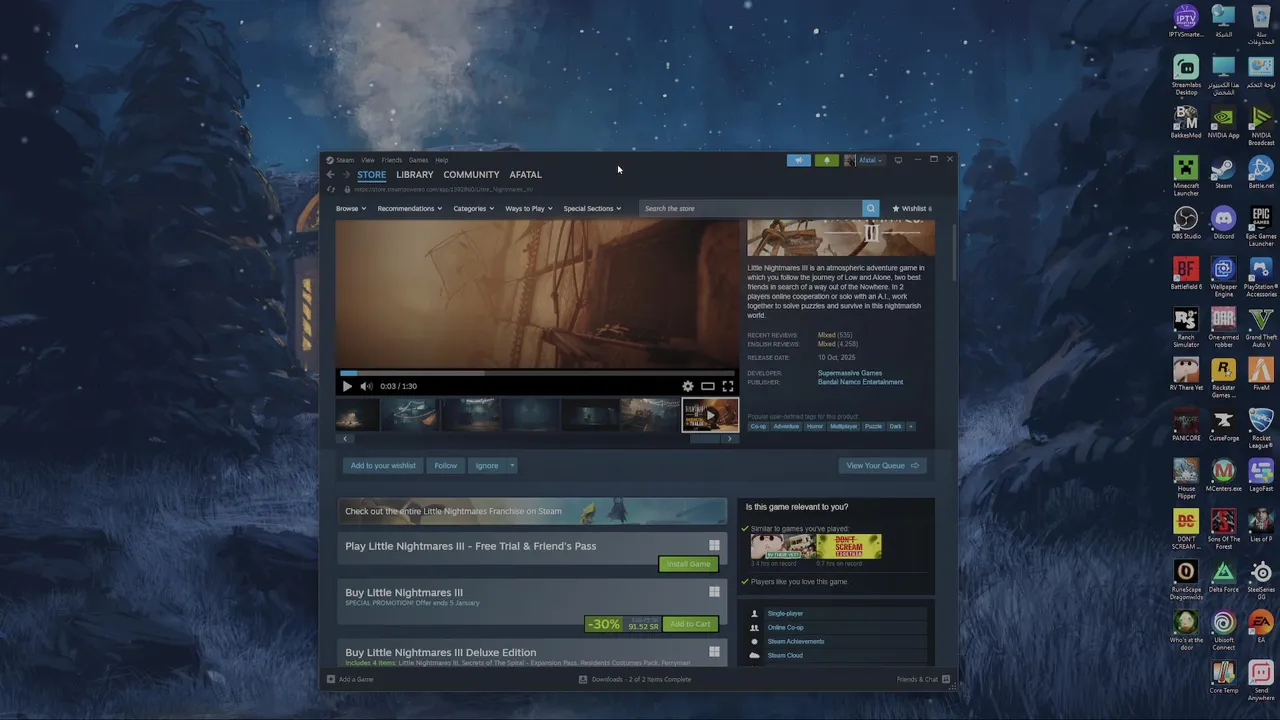Open the Single-player feature link
The image size is (1280, 720).
(785, 614)
